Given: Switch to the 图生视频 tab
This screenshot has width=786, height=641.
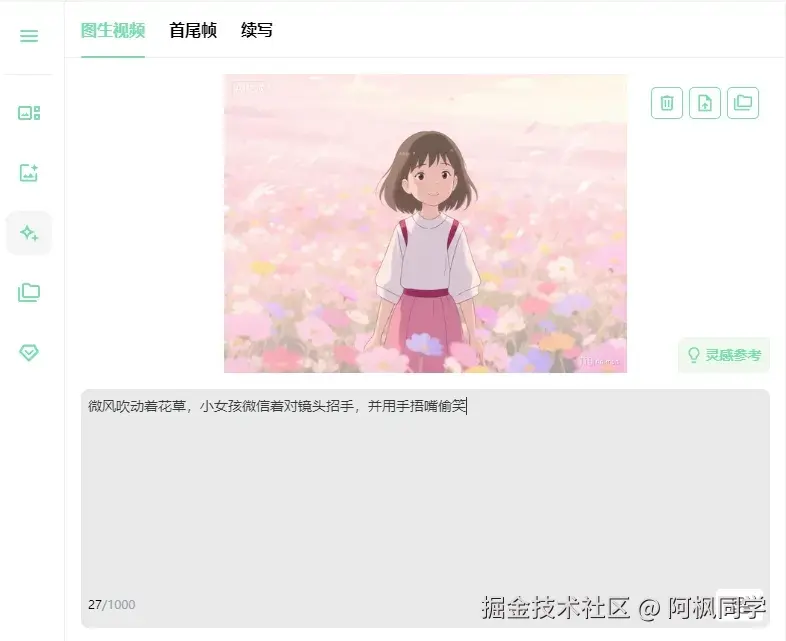Looking at the screenshot, I should [113, 31].
